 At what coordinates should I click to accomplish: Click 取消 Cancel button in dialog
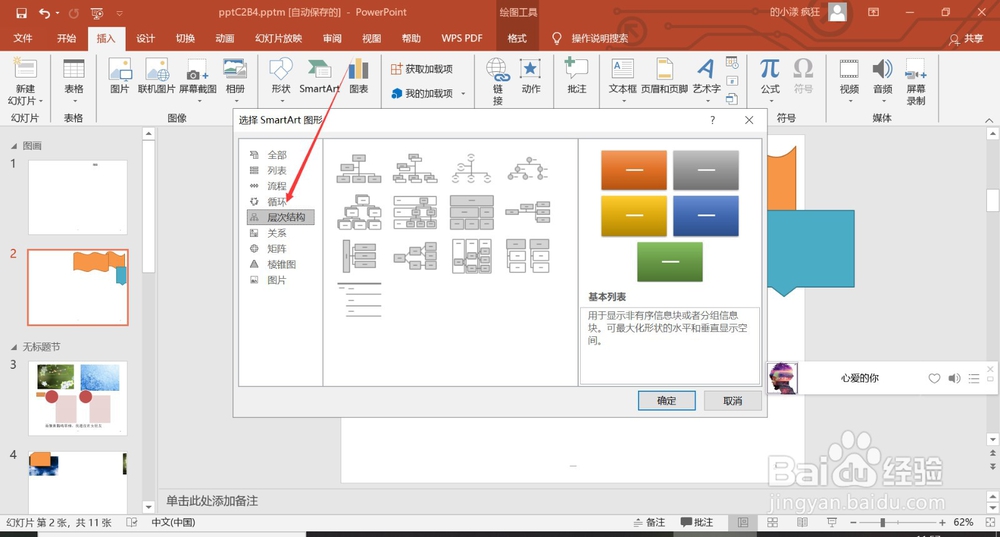(733, 401)
